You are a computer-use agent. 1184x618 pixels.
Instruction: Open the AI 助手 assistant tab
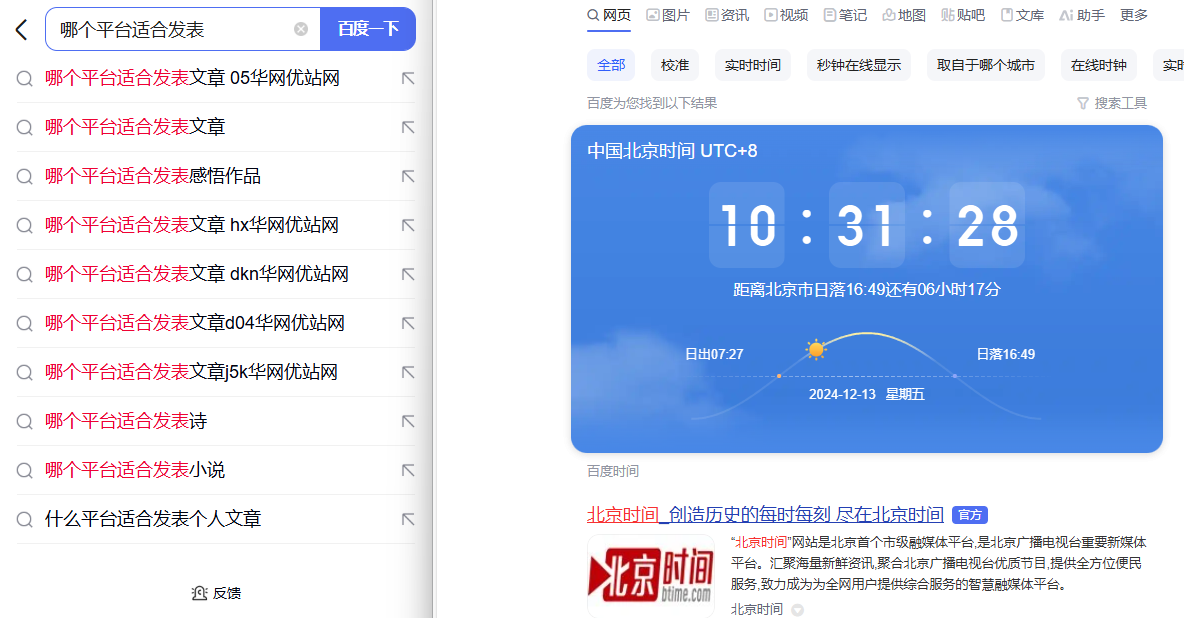pos(1082,15)
